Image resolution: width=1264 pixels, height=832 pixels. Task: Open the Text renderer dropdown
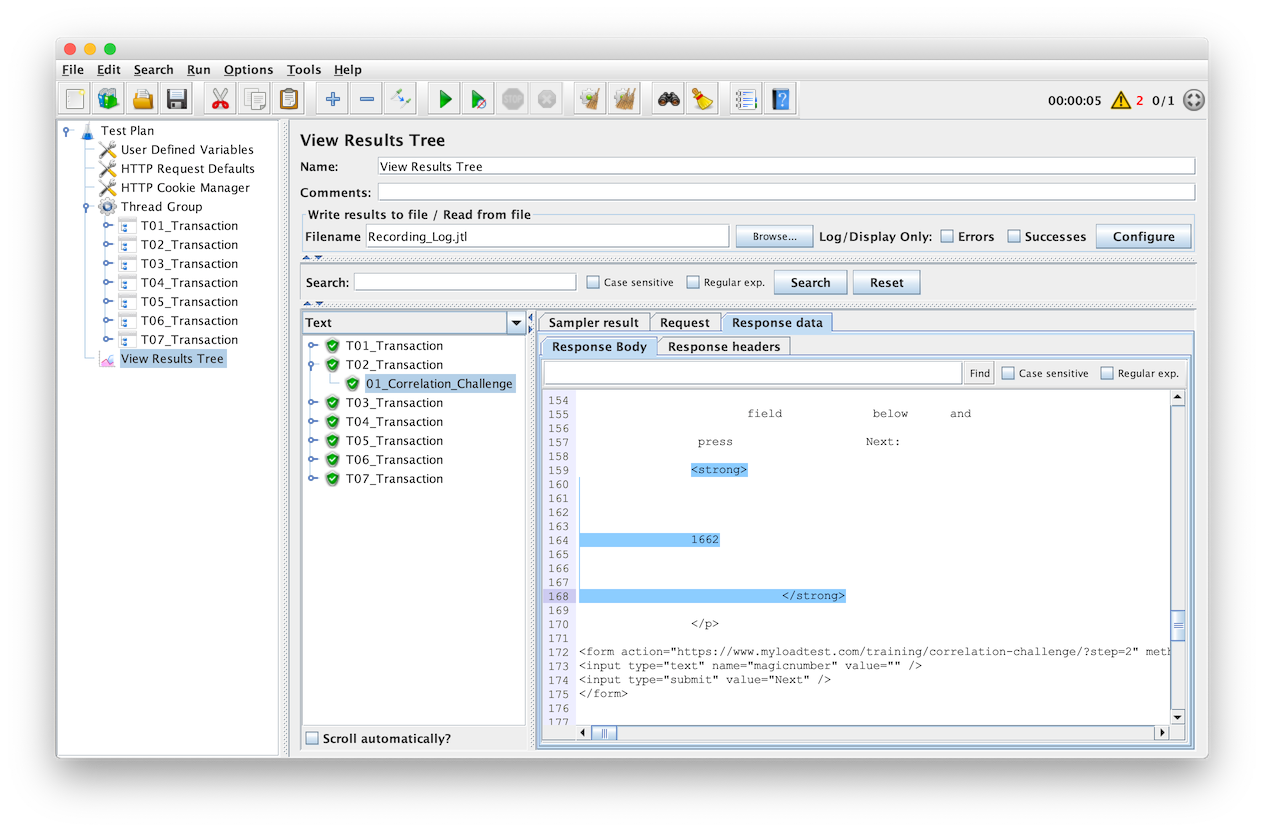pyautogui.click(x=516, y=323)
